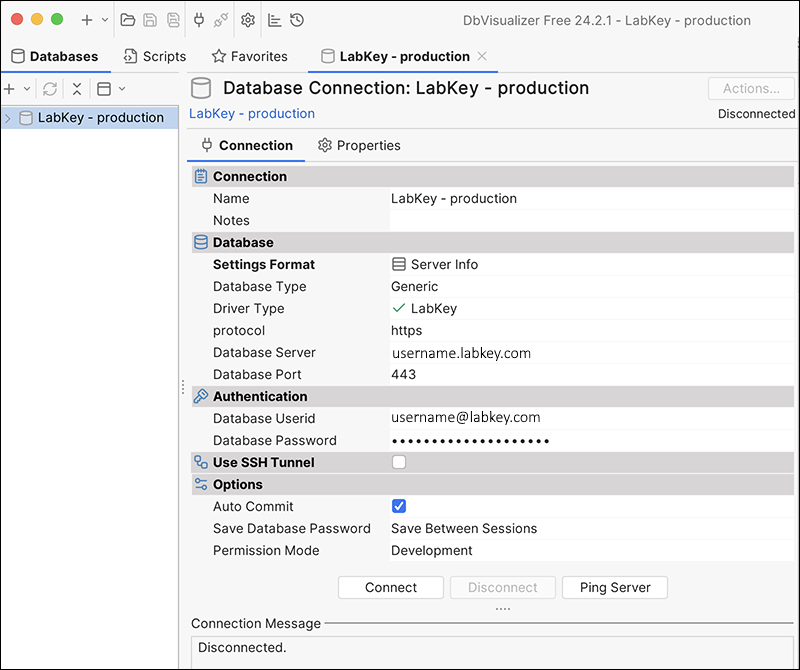Click the chart monitor icon in toolbar
Image resolution: width=800 pixels, height=670 pixels.
click(x=274, y=20)
